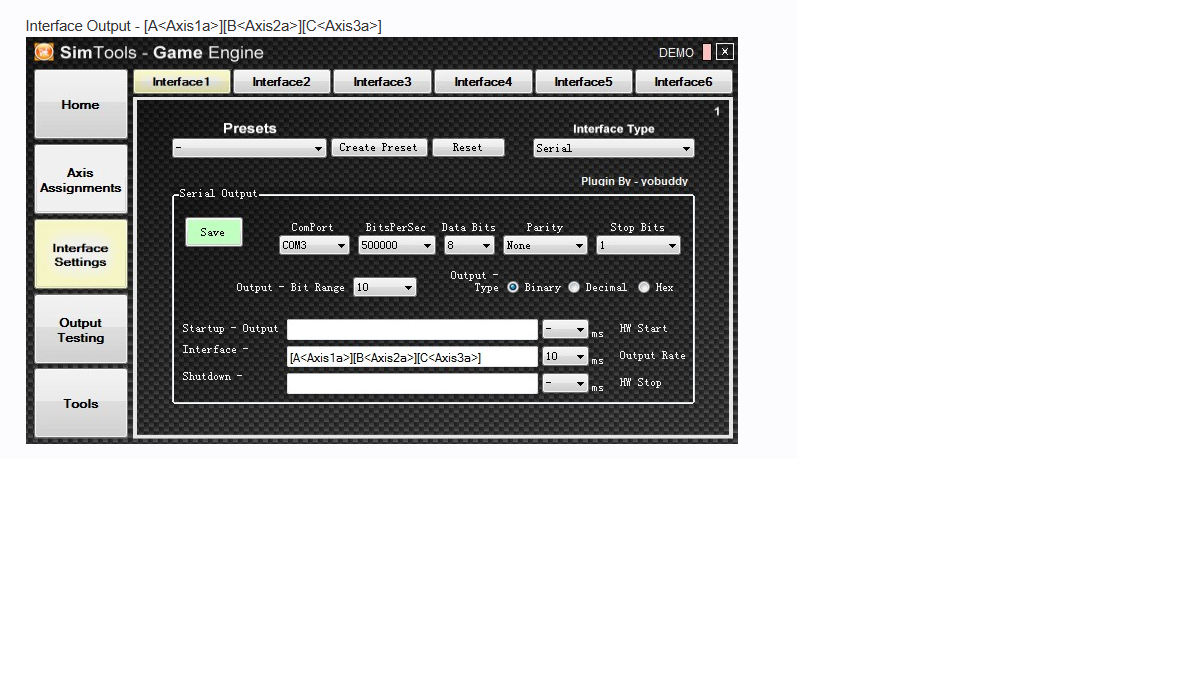Screen dimensions: 1200x684
Task: Open the Tools section
Action: (x=81, y=404)
